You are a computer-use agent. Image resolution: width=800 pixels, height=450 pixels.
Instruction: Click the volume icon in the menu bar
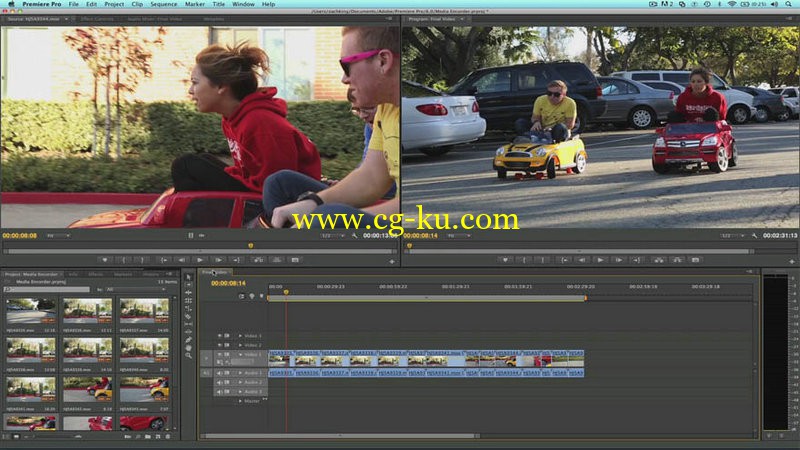775,4
